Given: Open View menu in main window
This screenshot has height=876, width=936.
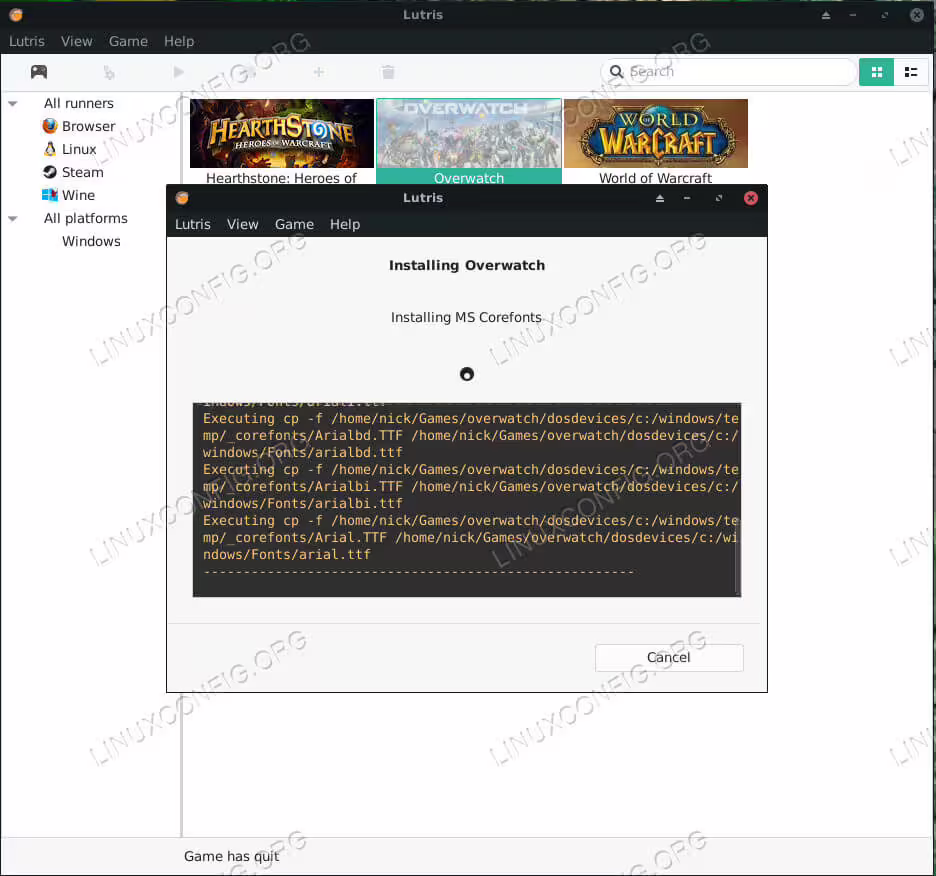Looking at the screenshot, I should (76, 41).
